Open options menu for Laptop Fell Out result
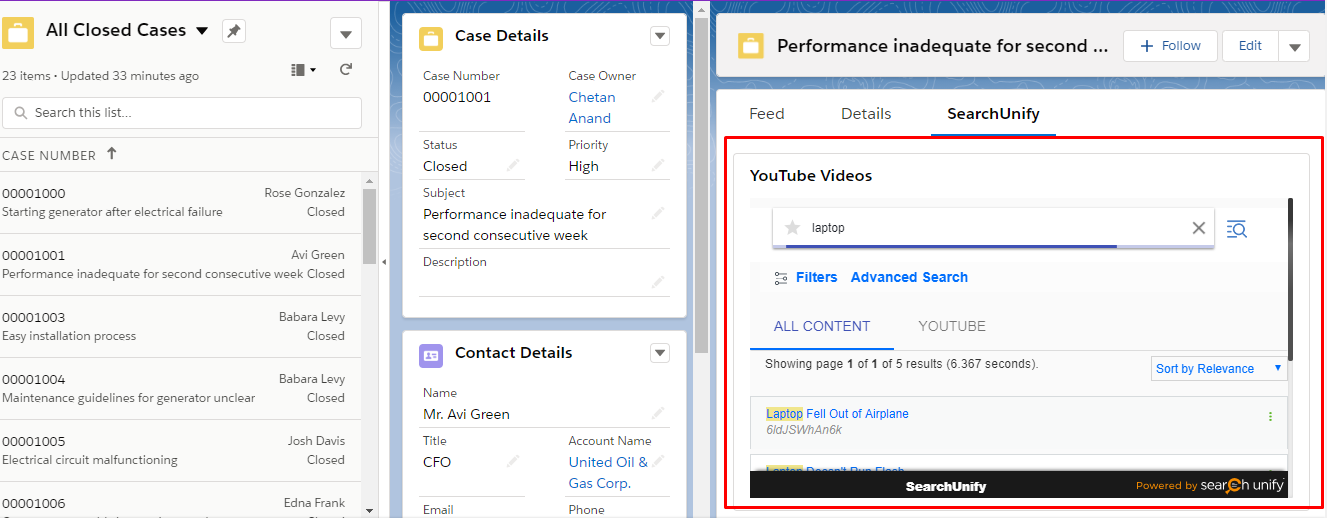 pos(1270,417)
